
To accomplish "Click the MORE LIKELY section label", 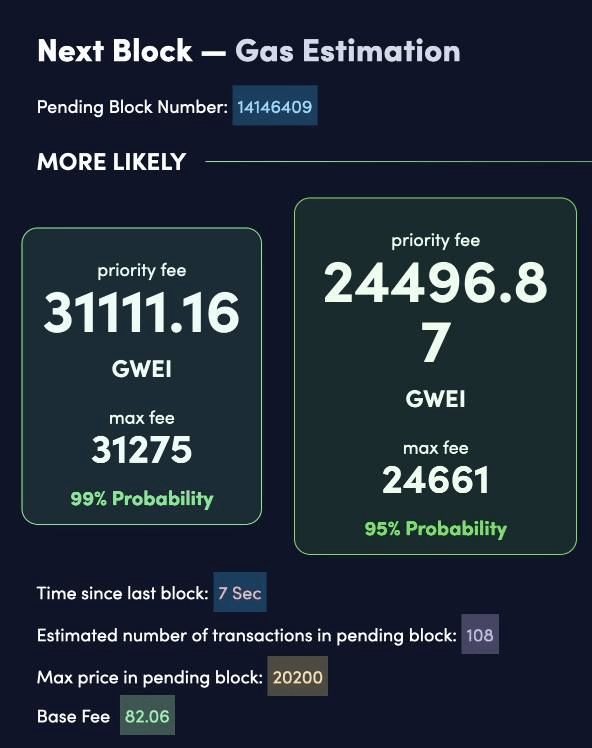I will 111,162.
